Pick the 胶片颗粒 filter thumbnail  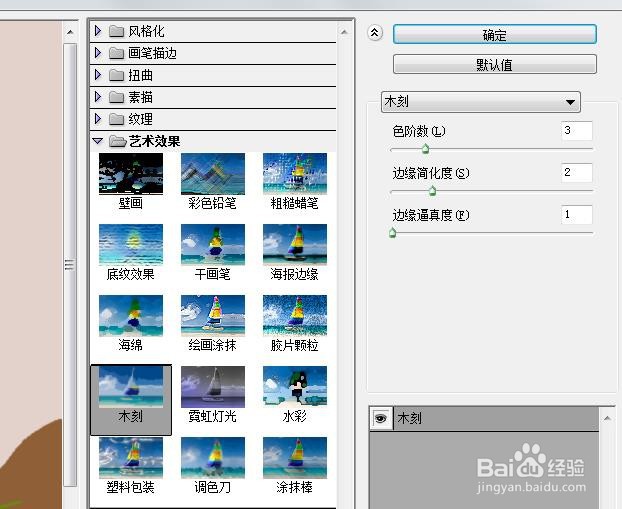pyautogui.click(x=295, y=316)
